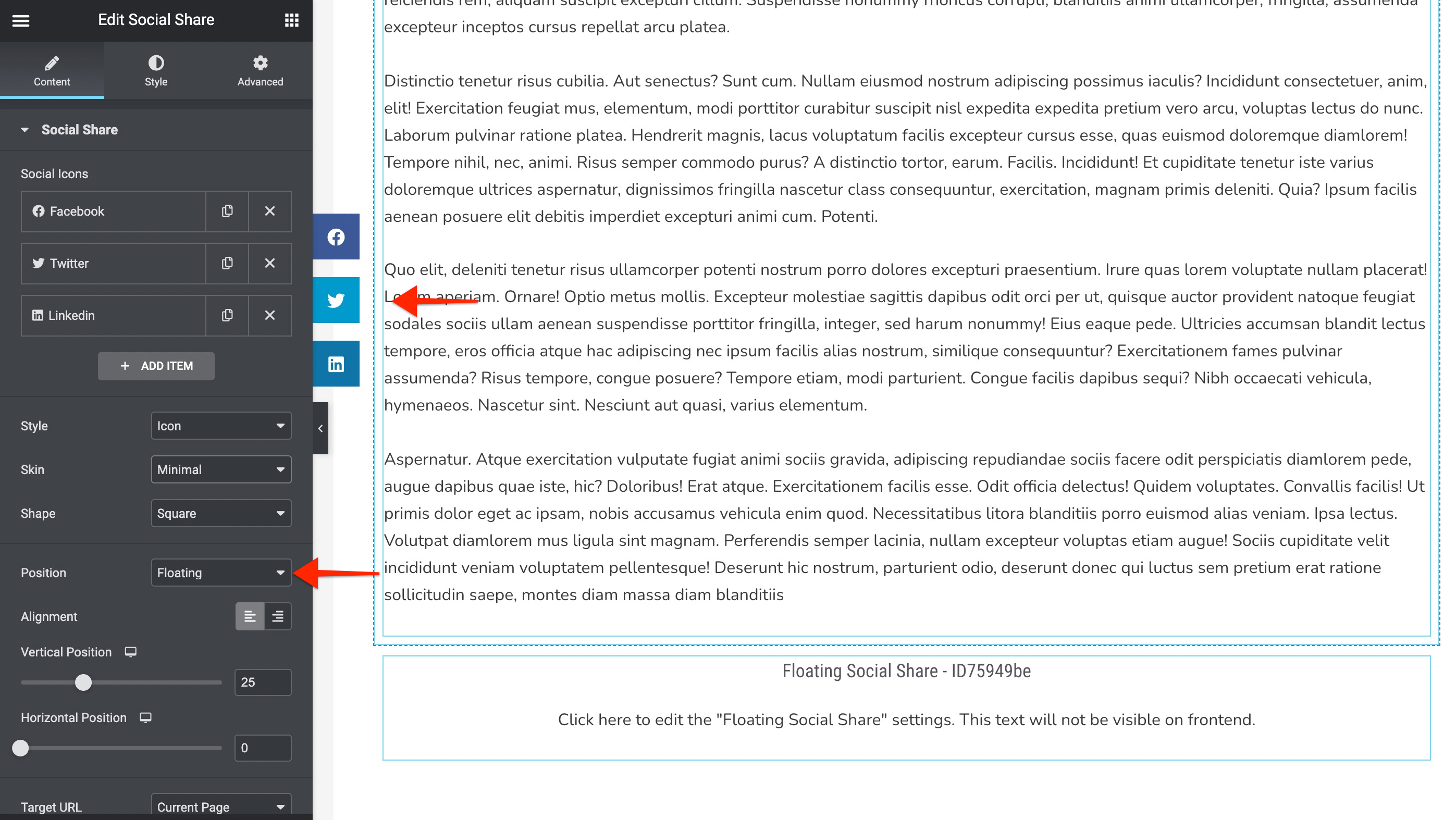Delete the Facebook social share item
Image resolution: width=1456 pixels, height=820 pixels.
269,211
